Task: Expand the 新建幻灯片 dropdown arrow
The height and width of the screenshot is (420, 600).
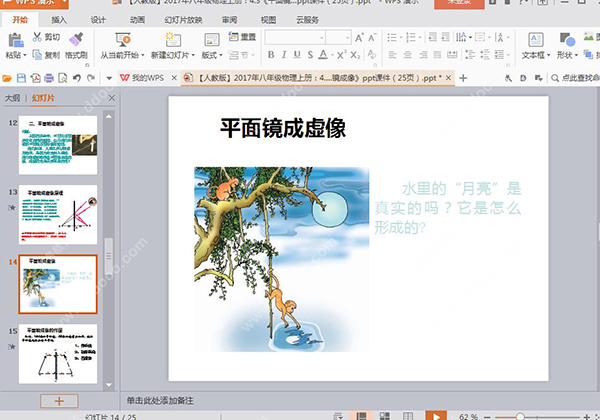Action: tap(193, 55)
